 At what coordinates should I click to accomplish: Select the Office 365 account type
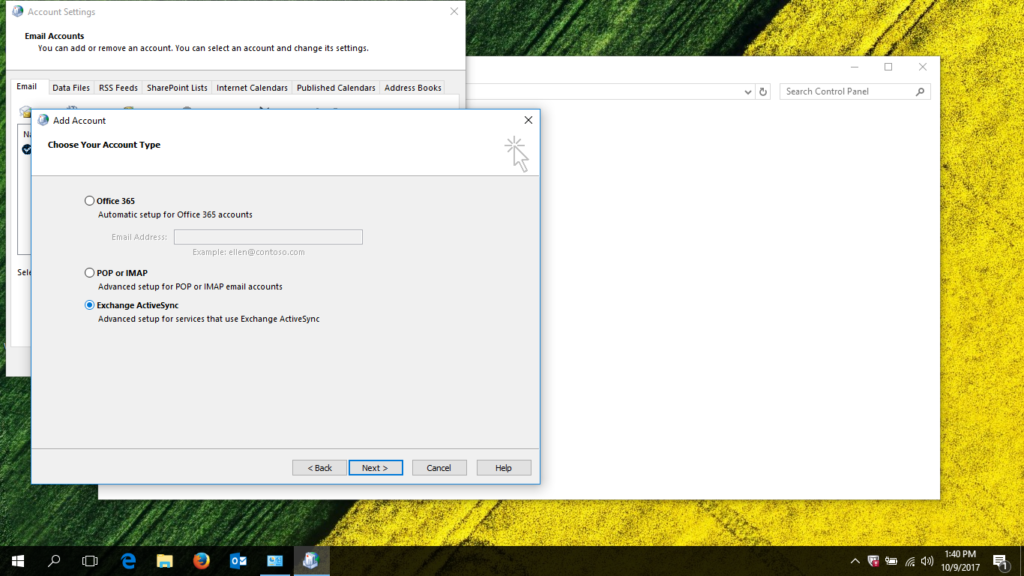[89, 200]
